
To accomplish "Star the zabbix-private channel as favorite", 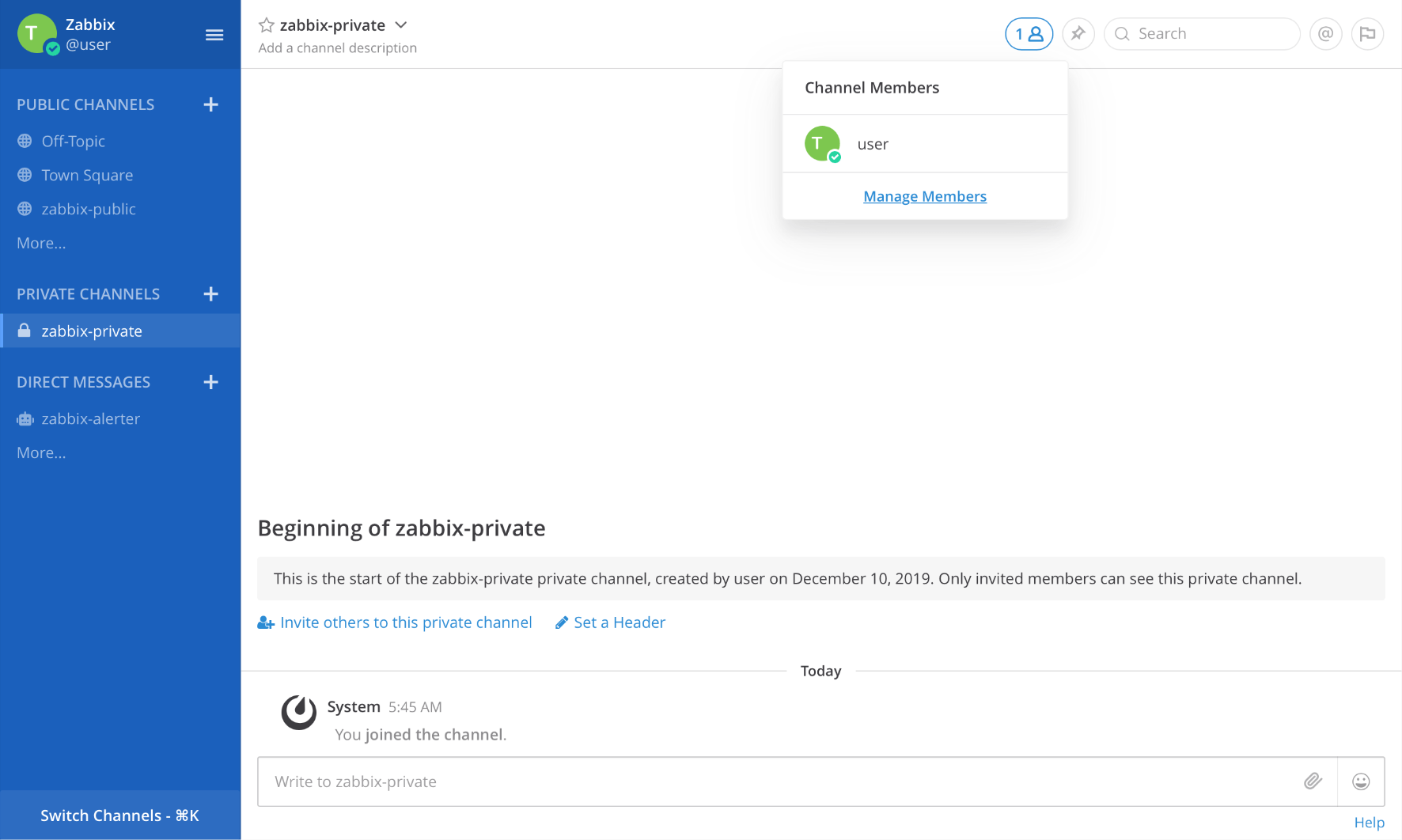I will pyautogui.click(x=267, y=25).
